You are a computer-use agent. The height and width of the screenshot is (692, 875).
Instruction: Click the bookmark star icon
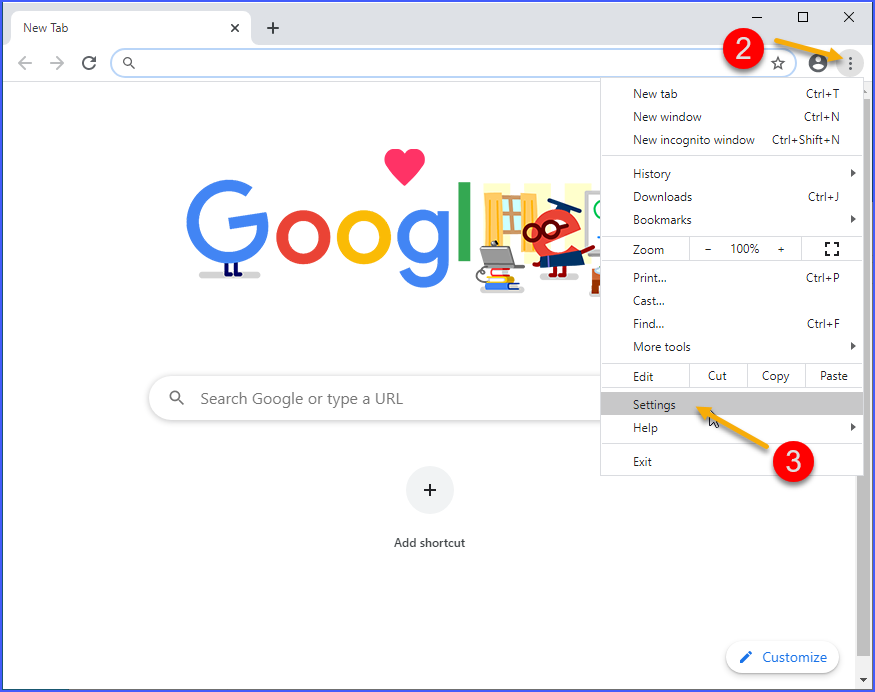[x=778, y=62]
